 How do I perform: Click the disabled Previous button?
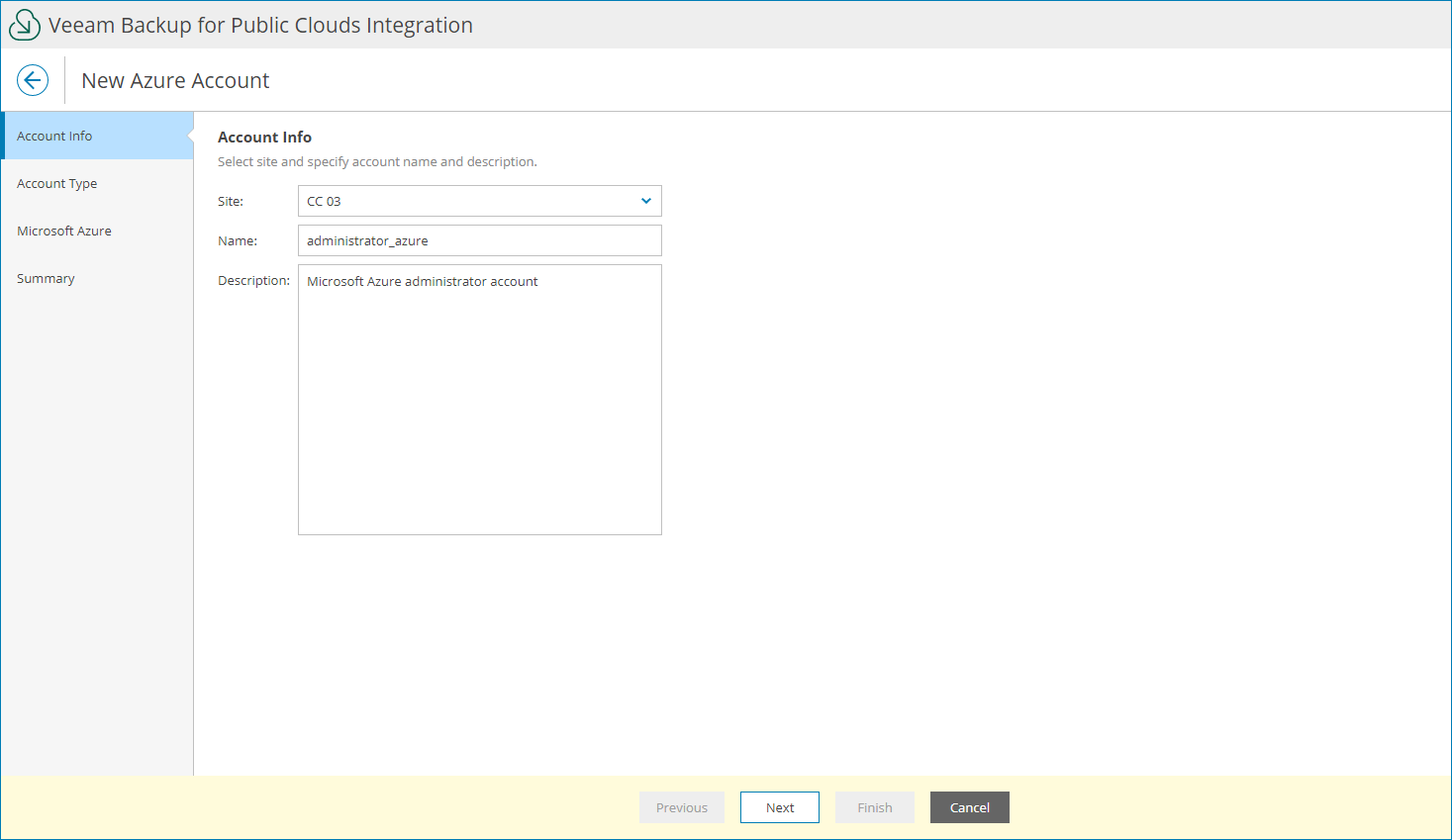coord(681,806)
